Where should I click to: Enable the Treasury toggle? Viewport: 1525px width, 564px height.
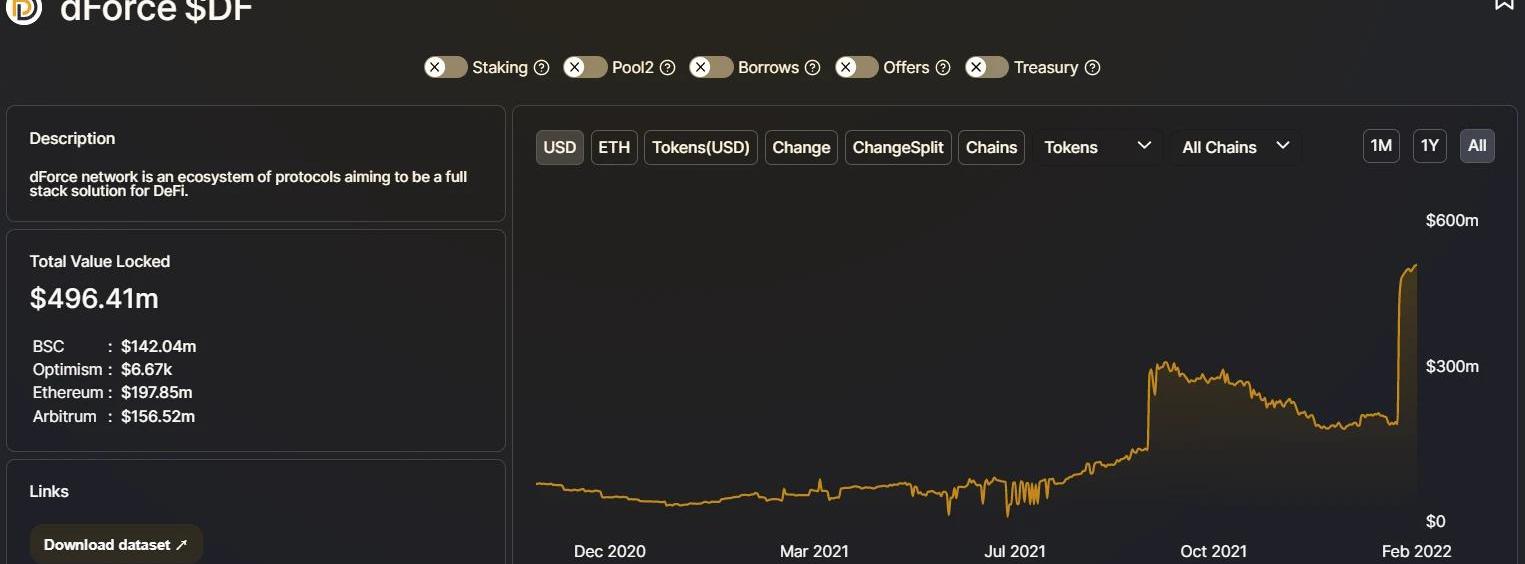point(987,67)
